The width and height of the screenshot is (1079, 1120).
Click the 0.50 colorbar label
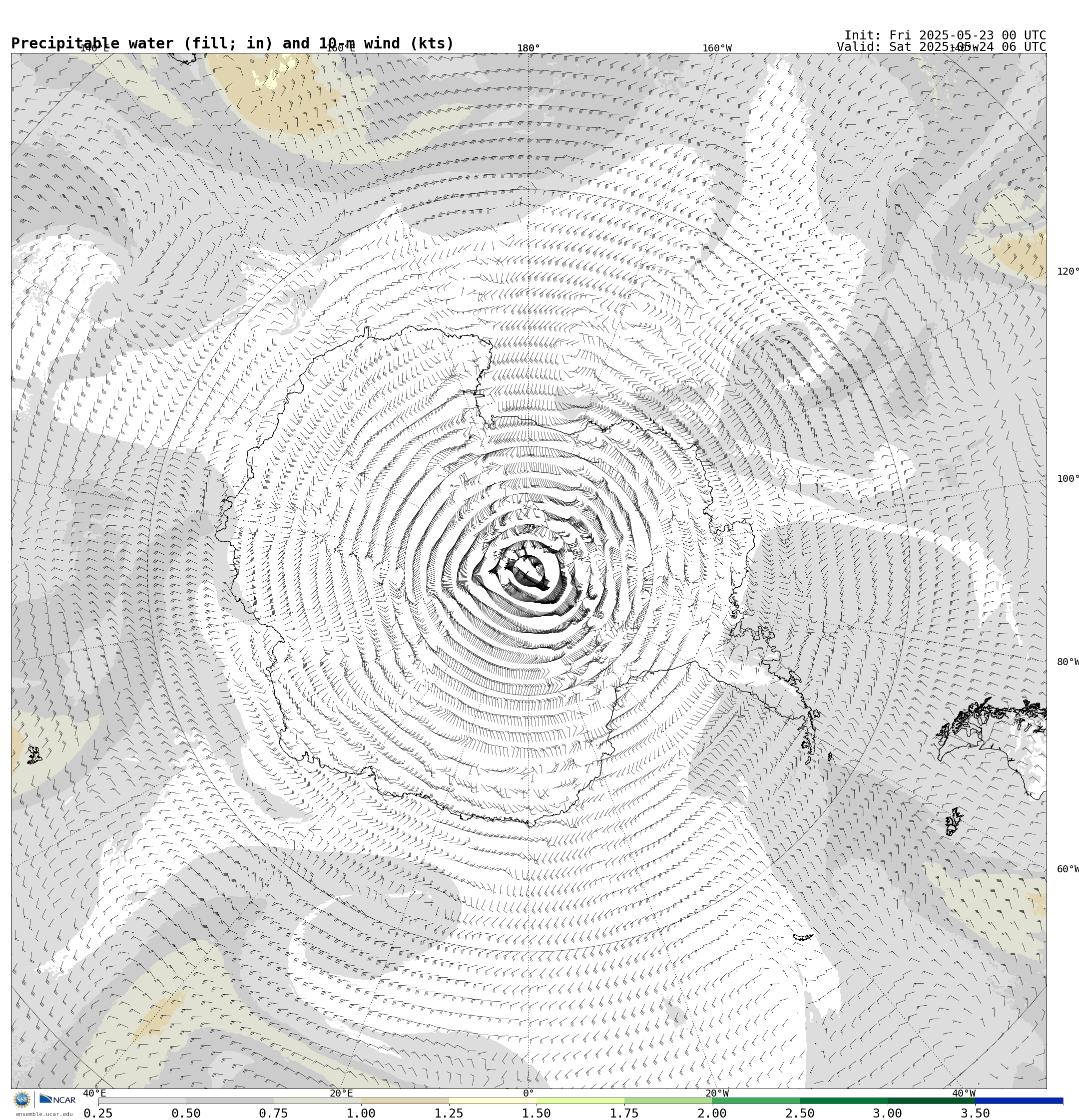[186, 1113]
